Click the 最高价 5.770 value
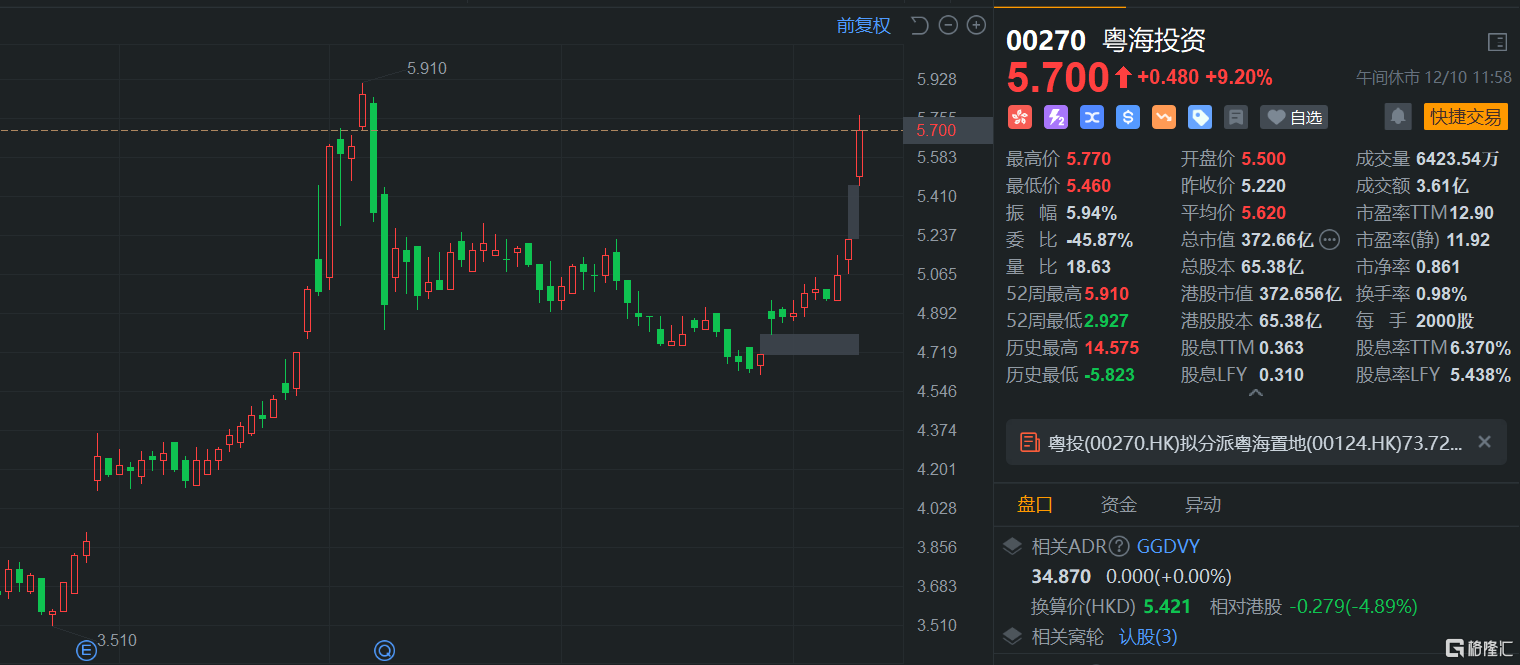Viewport: 1520px width, 665px height. point(1088,158)
